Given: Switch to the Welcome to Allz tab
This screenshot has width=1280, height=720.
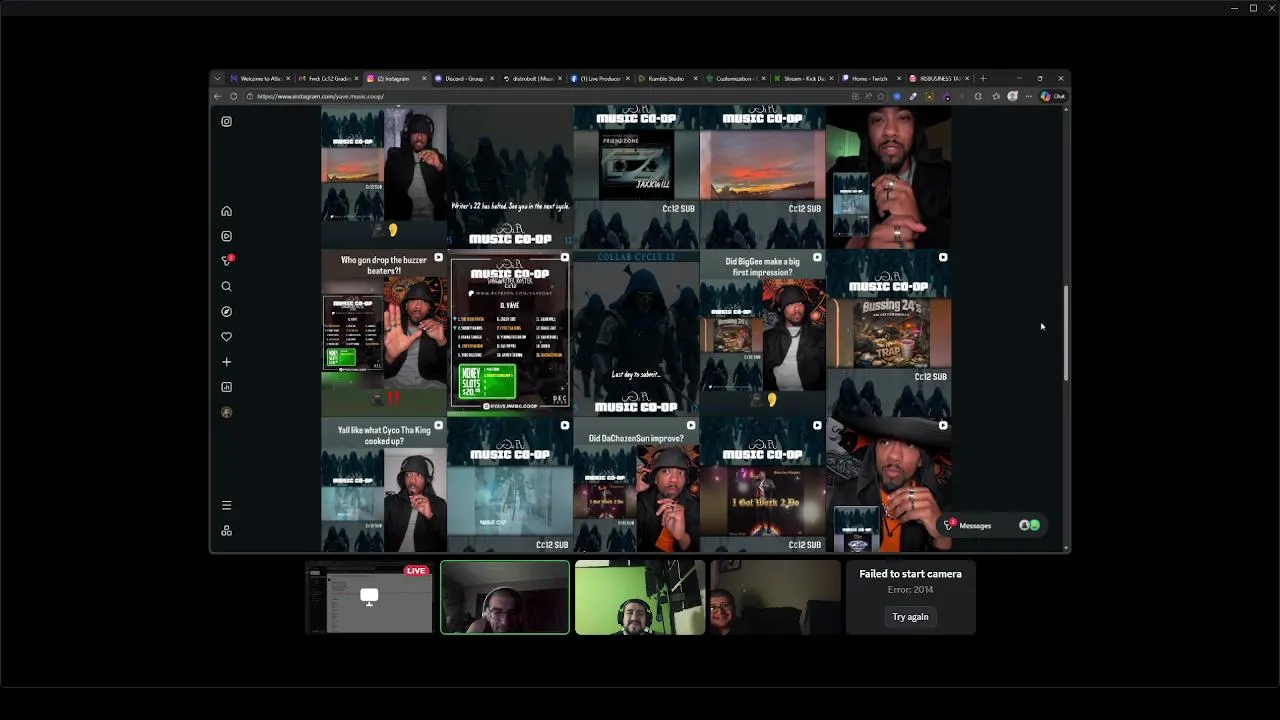Looking at the screenshot, I should [x=260, y=78].
